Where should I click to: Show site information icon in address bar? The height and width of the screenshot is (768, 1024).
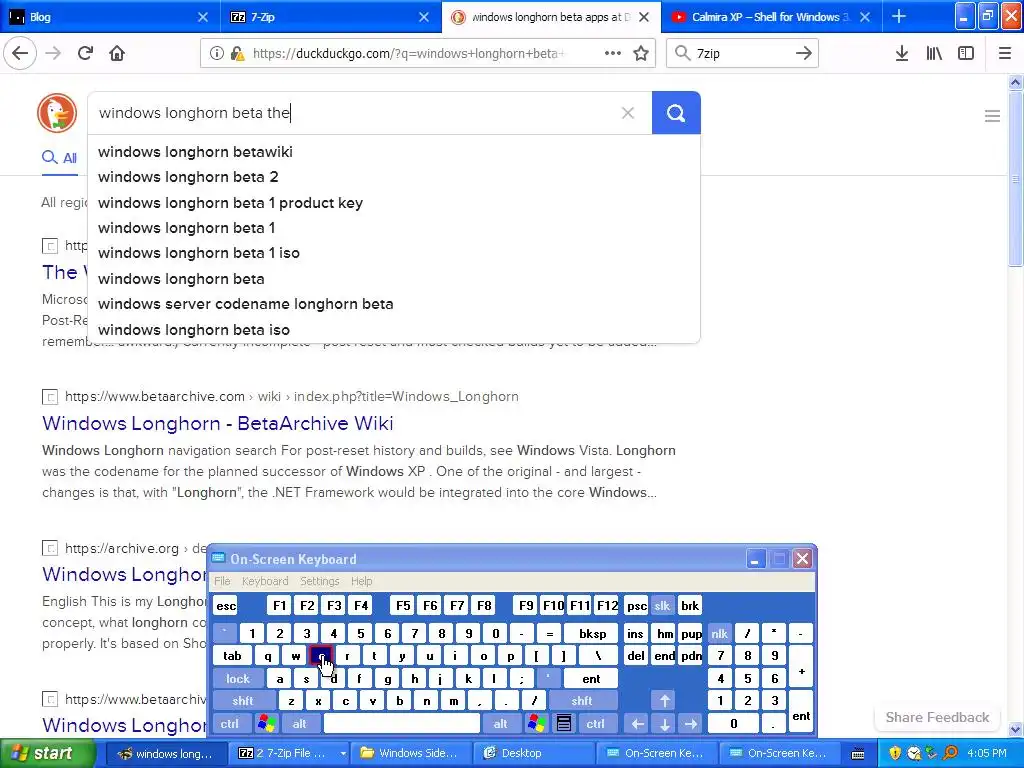tap(216, 54)
